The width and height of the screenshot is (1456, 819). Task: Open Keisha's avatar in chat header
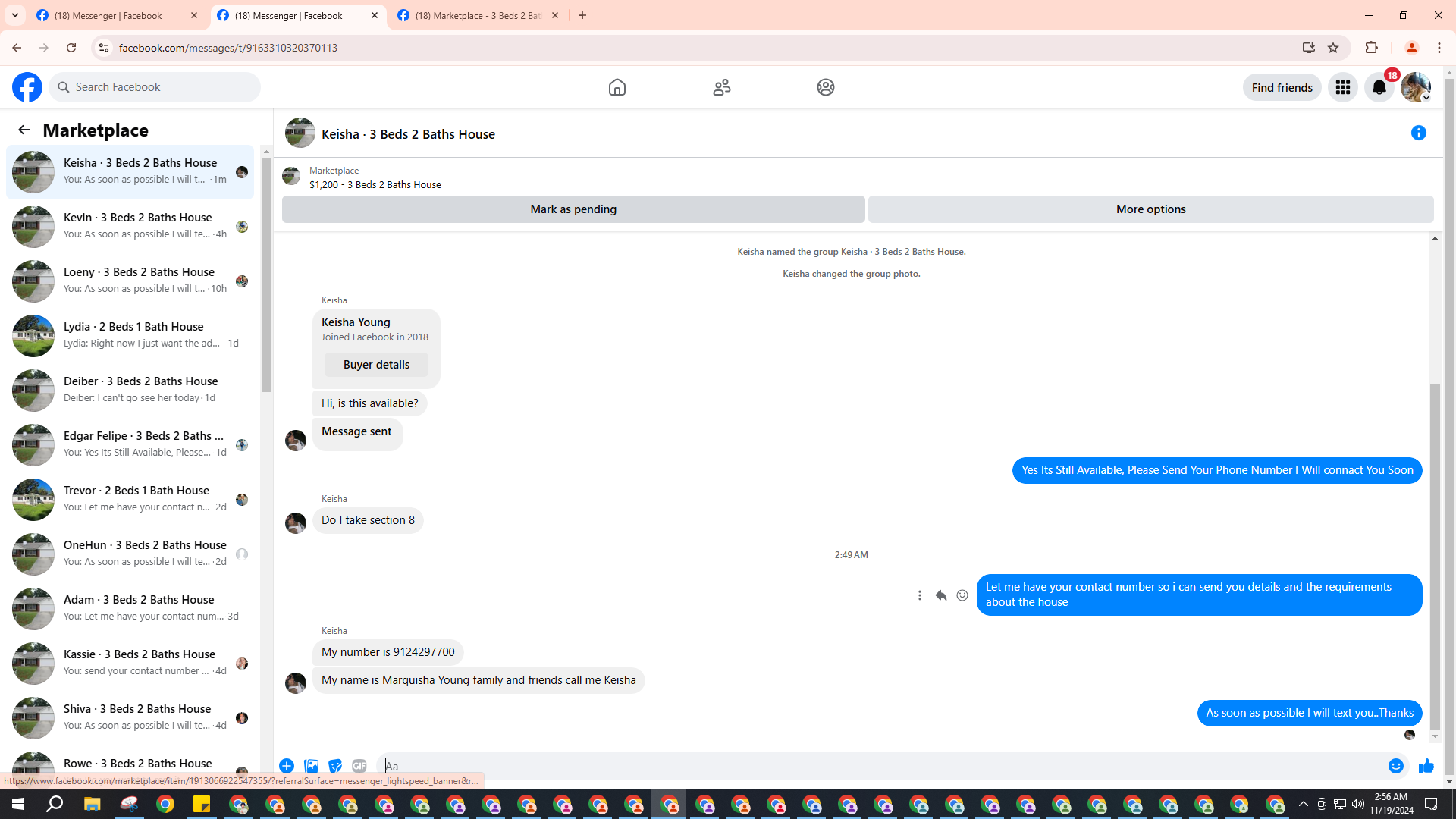point(300,133)
